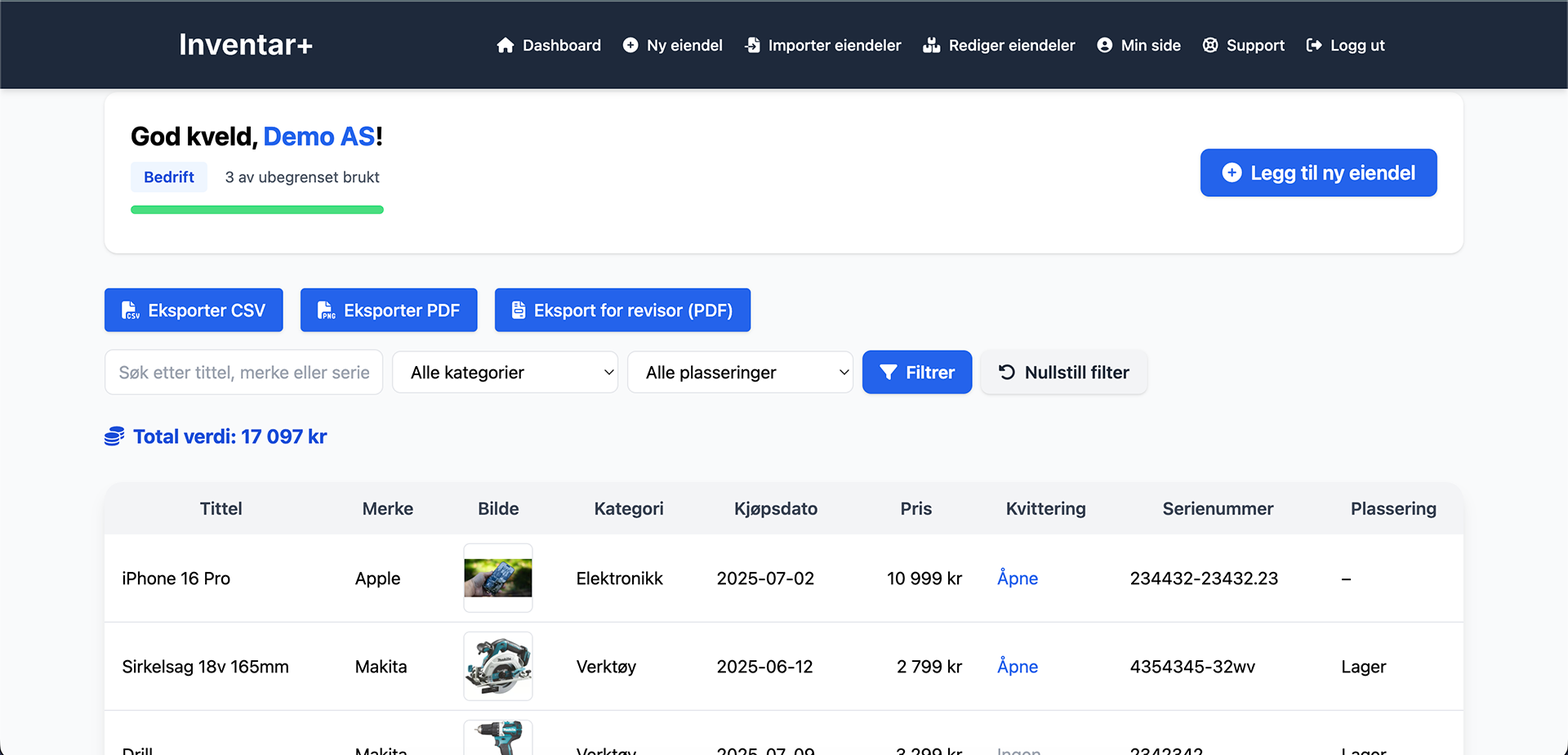The height and width of the screenshot is (755, 1568).
Task: Click the coin stack icon beside Total verdi
Action: 114,436
